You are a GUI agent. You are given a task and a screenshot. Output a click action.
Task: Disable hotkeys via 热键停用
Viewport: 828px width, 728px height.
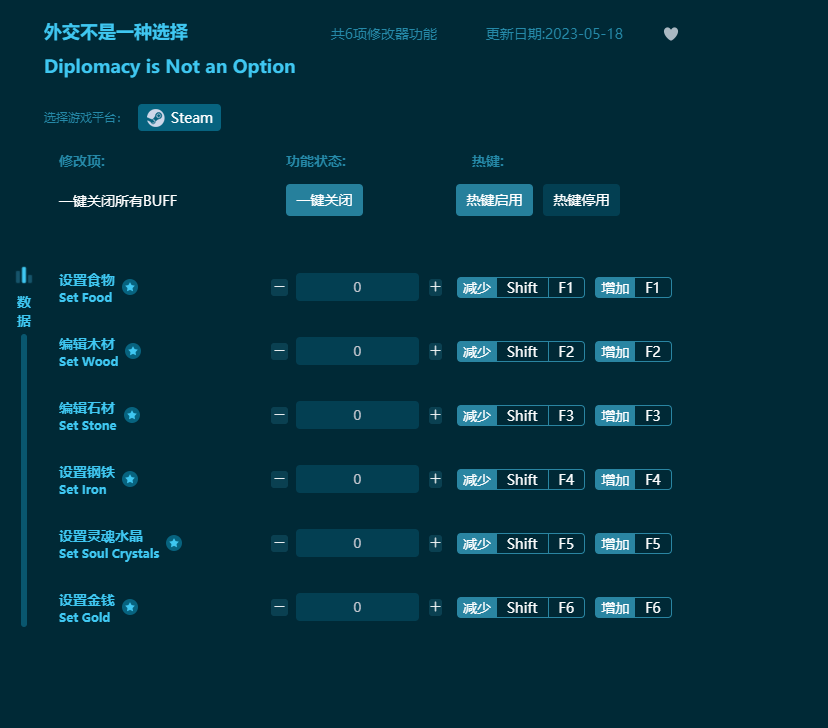(581, 200)
